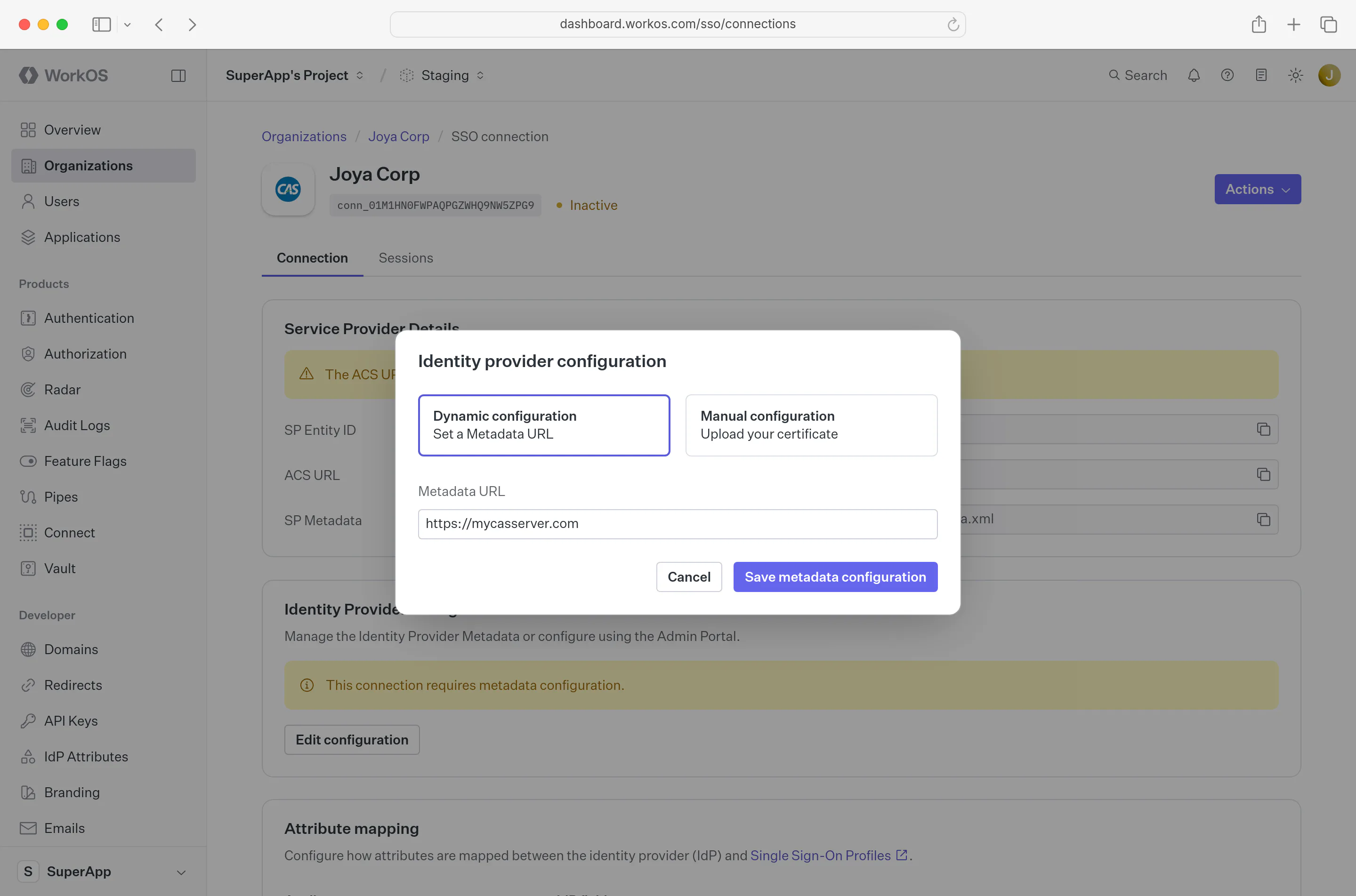Open Audit Logs in the sidebar

coord(104,425)
